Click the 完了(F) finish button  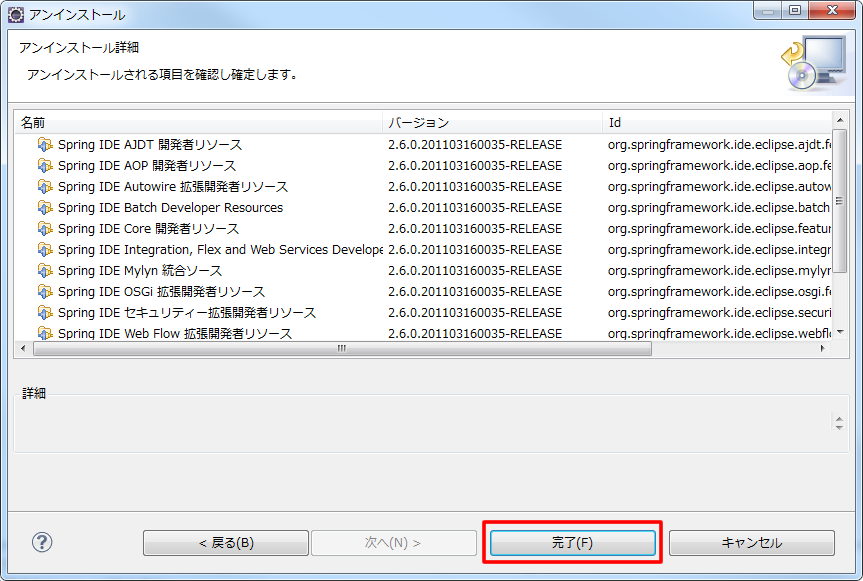[x=572, y=543]
